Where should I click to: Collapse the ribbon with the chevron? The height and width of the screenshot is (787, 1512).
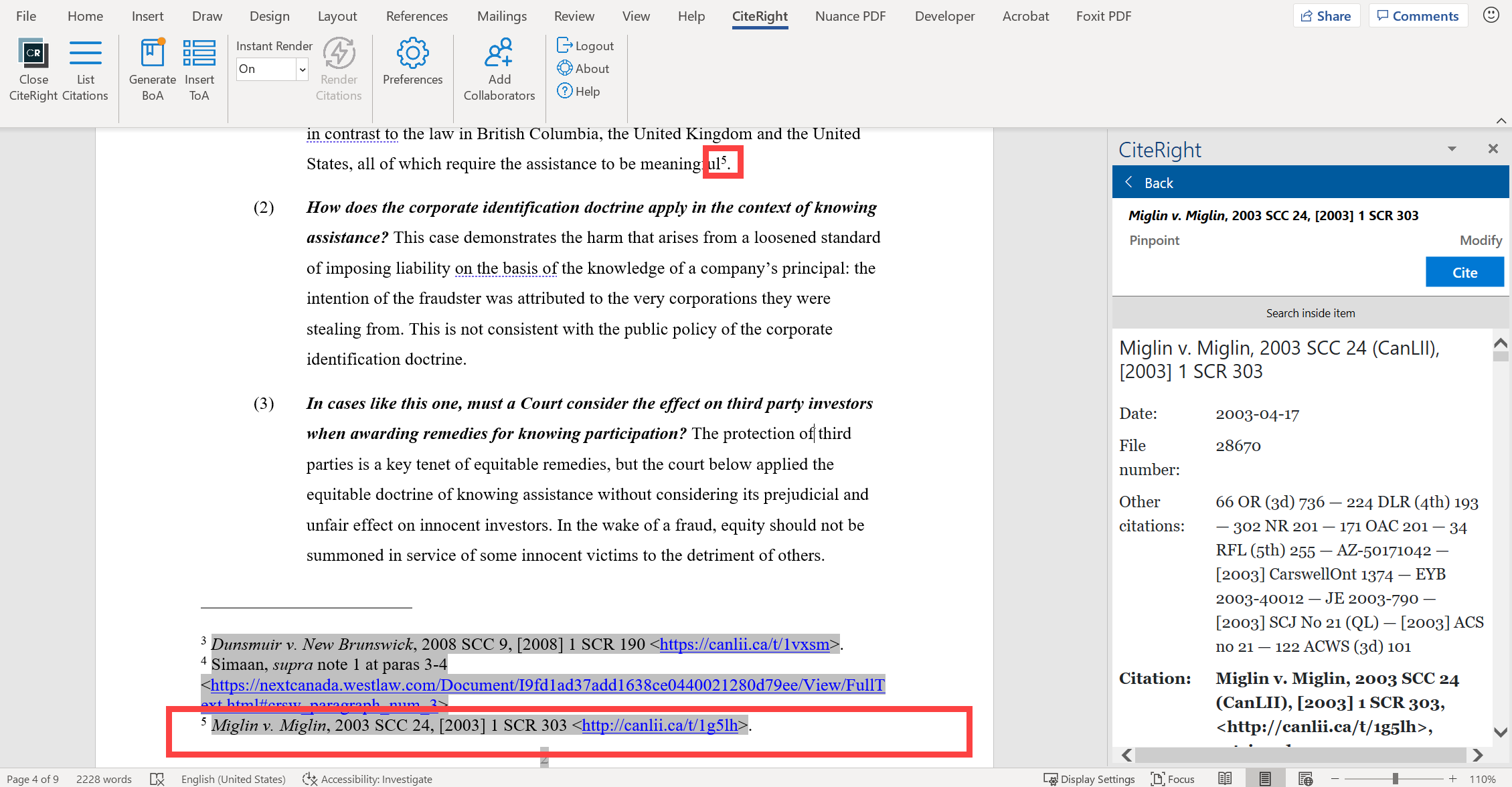coord(1501,120)
